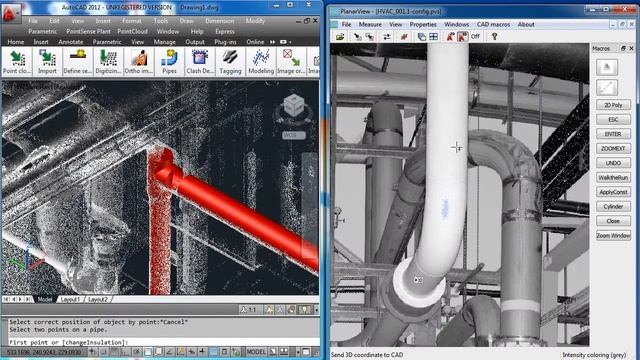The width and height of the screenshot is (640, 360).
Task: Click the AutoCAD command line input field
Action: point(163,342)
